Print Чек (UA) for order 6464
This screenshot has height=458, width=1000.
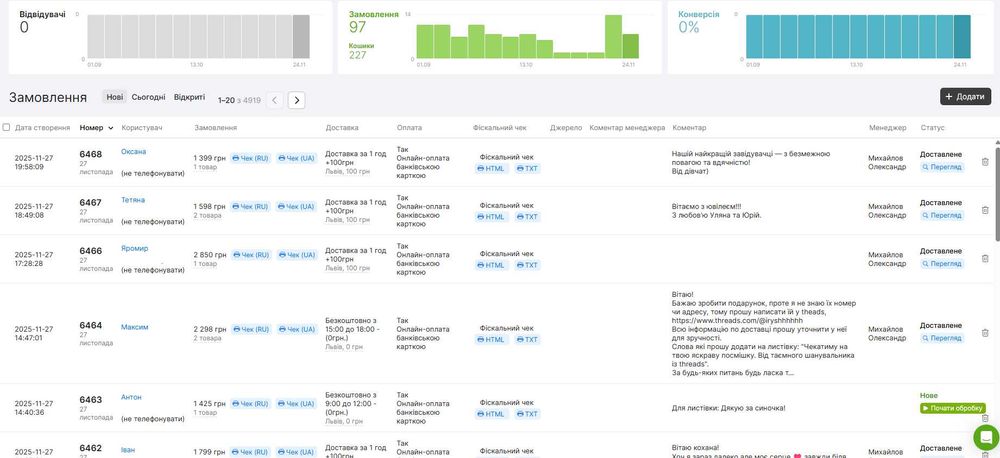[296, 328]
